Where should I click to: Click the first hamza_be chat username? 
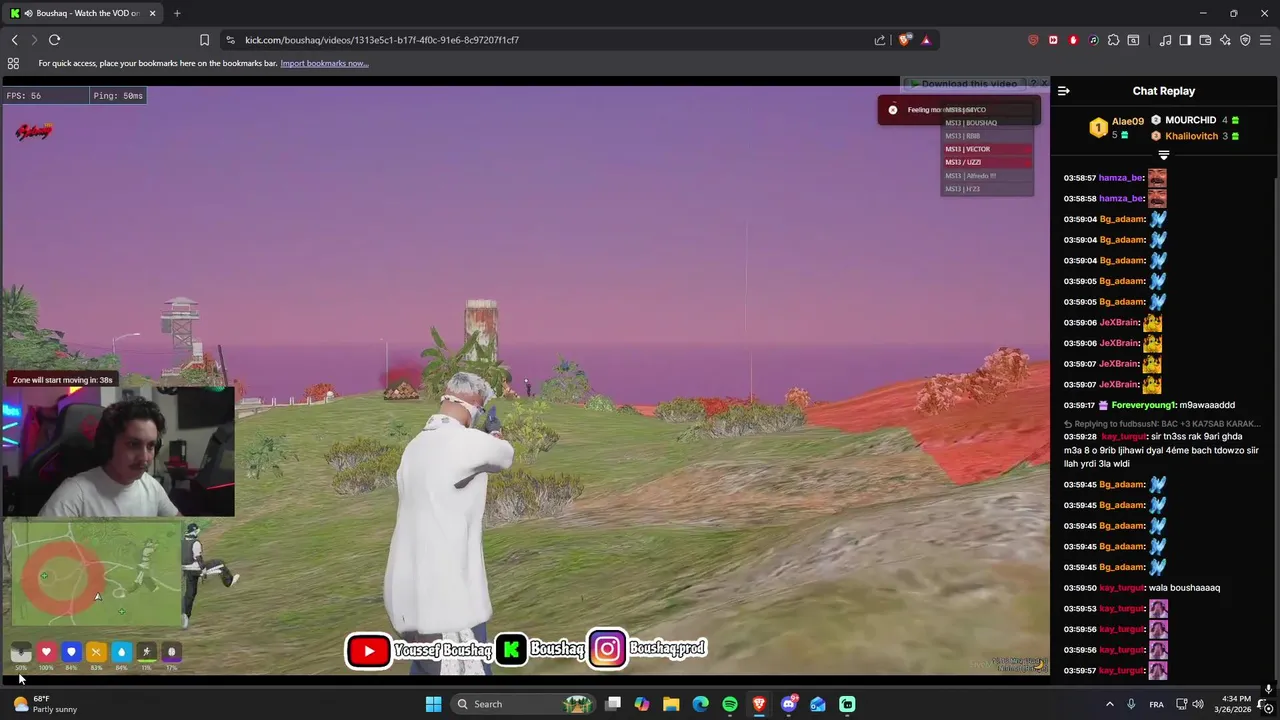[1120, 178]
